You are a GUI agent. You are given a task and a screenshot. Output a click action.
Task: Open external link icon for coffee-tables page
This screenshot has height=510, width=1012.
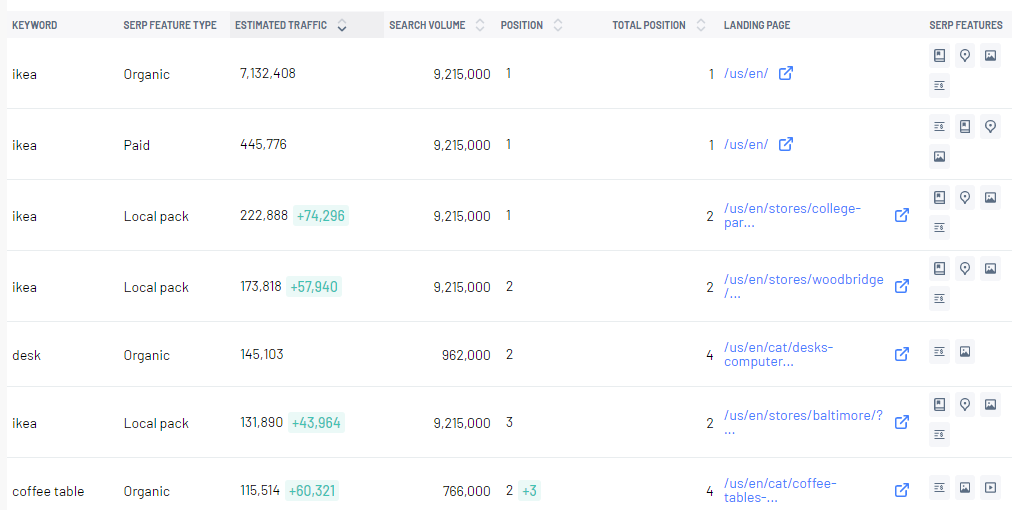902,491
